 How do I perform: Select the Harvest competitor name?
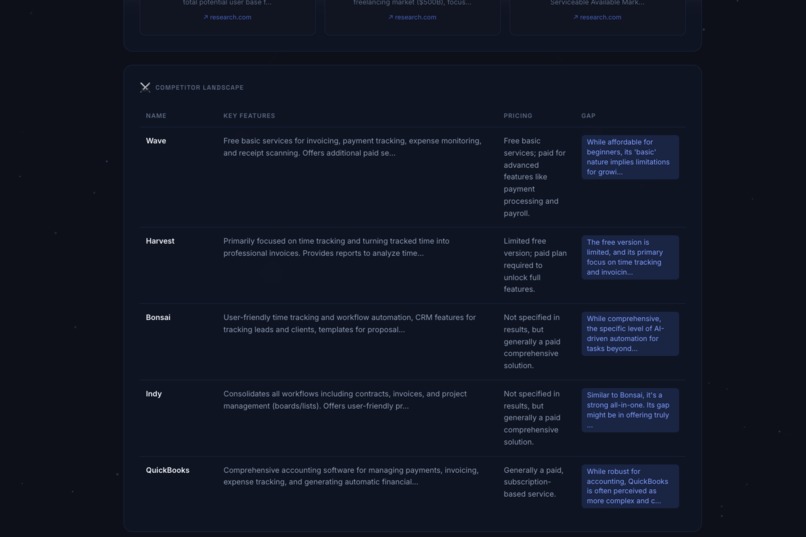[x=160, y=241]
